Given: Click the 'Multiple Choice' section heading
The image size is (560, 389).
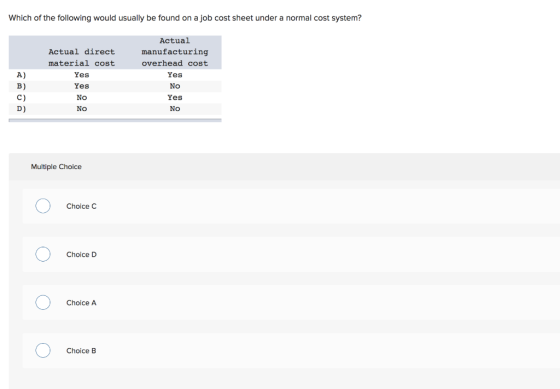Looking at the screenshot, I should [56, 167].
